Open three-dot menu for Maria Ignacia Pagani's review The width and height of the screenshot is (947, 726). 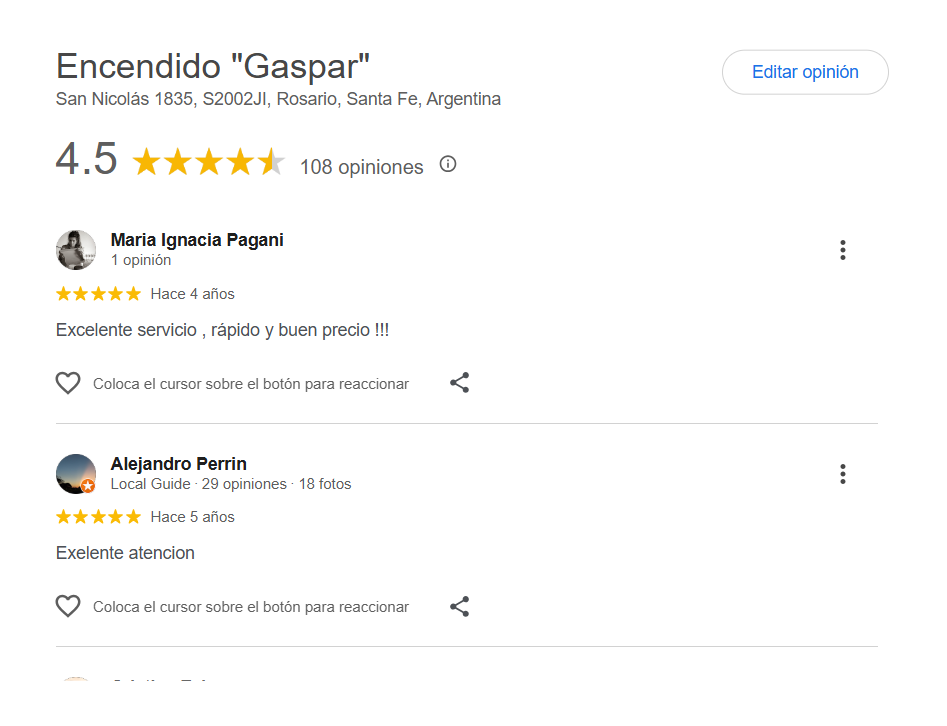click(x=843, y=250)
